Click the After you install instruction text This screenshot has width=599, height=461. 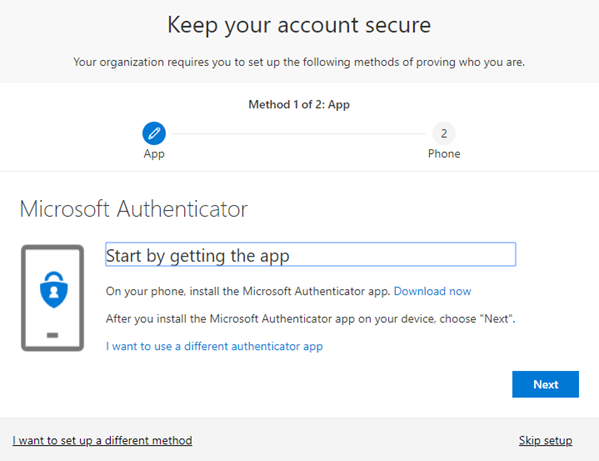(311, 319)
